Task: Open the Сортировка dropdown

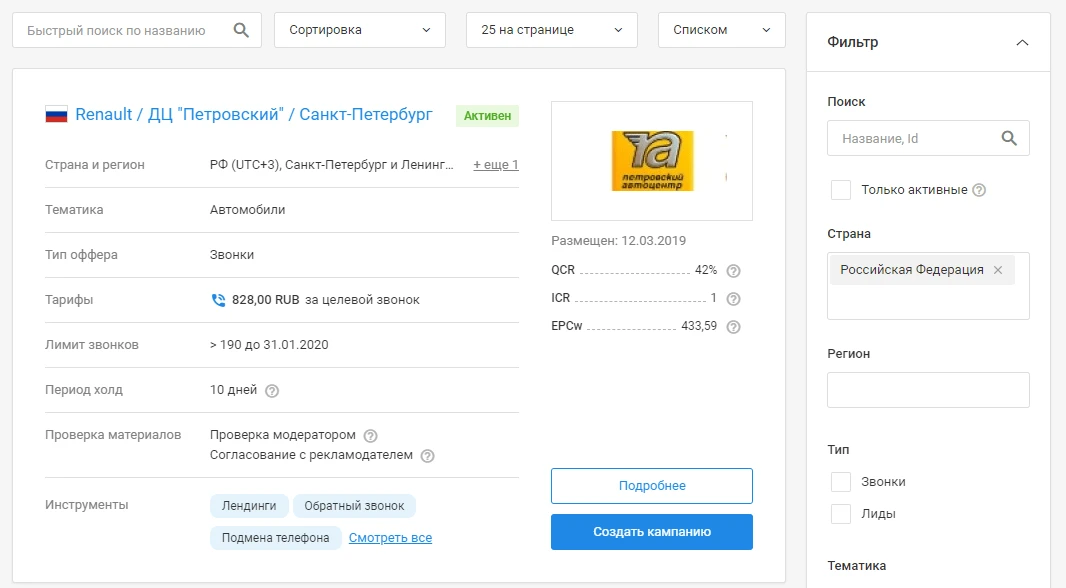Action: pos(360,30)
